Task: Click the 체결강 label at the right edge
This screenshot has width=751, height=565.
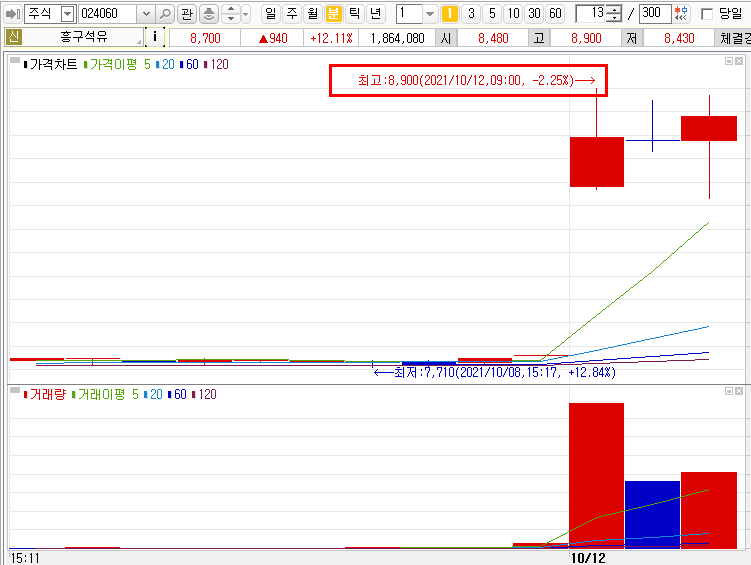Action: (x=735, y=38)
